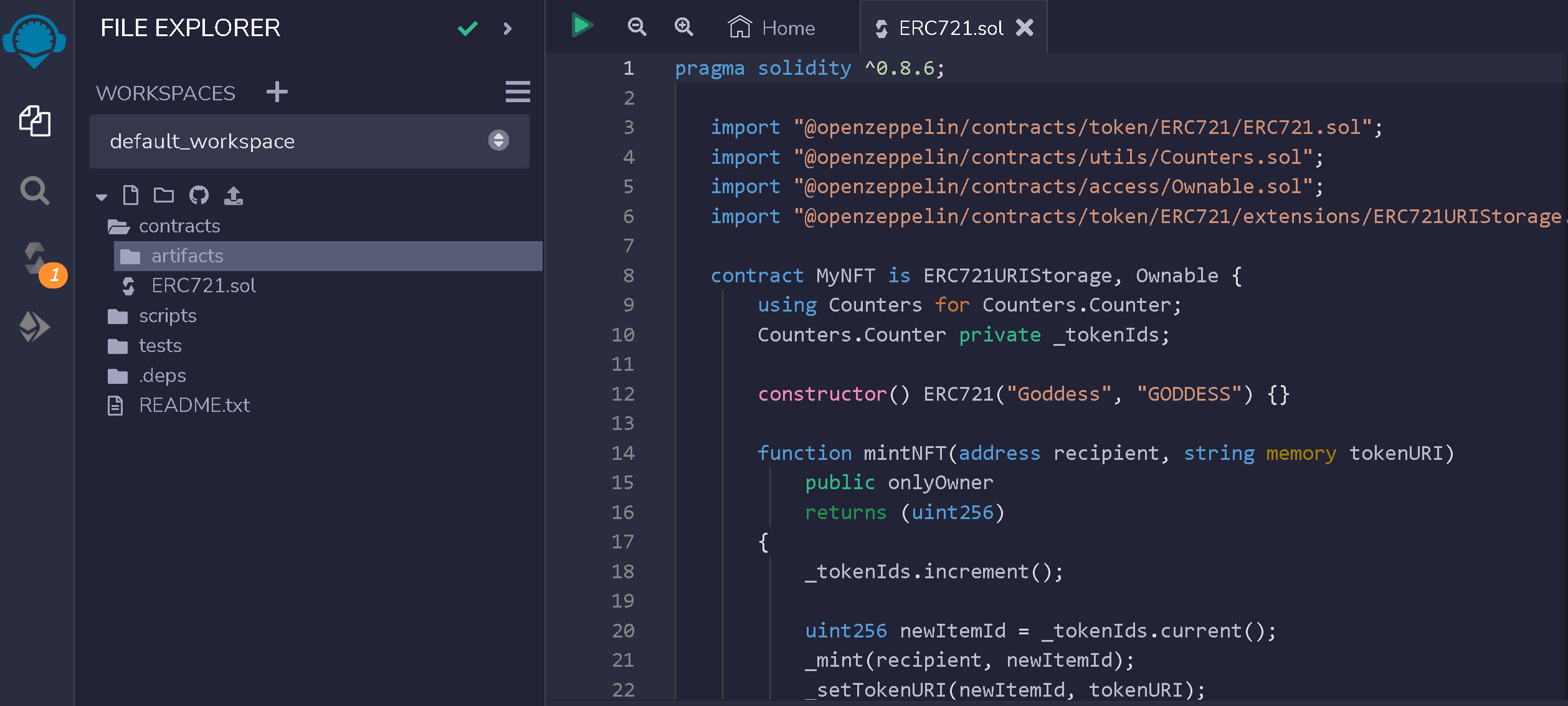The width and height of the screenshot is (1568, 706).
Task: Click 'onlyOwner' modifier text
Action: click(940, 483)
